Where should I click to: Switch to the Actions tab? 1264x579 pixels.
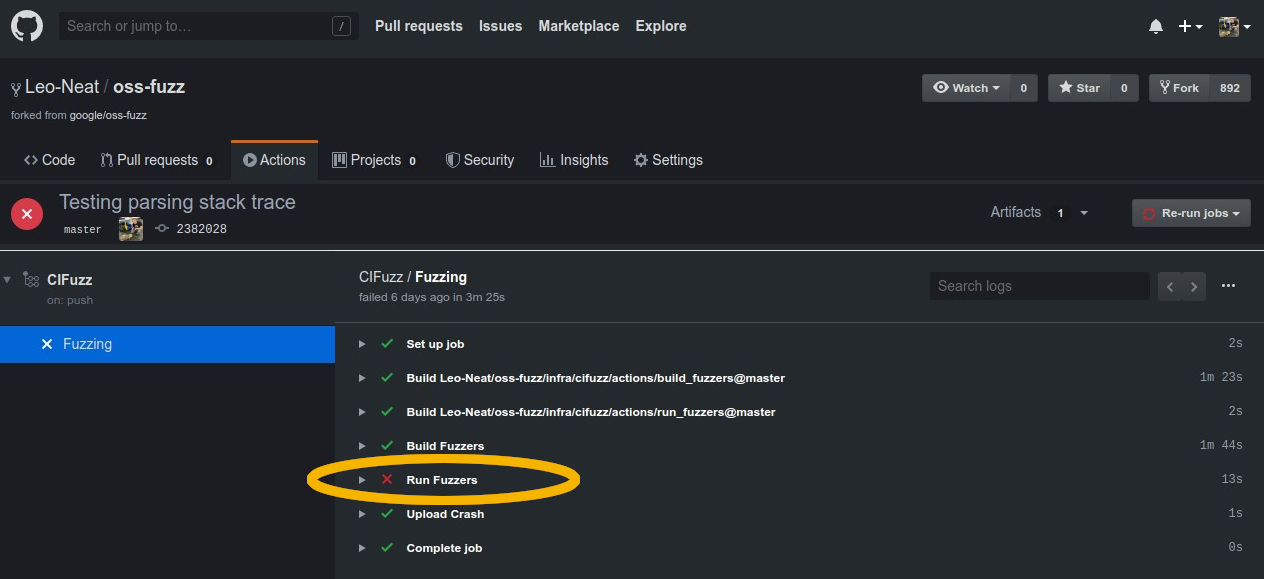[273, 159]
